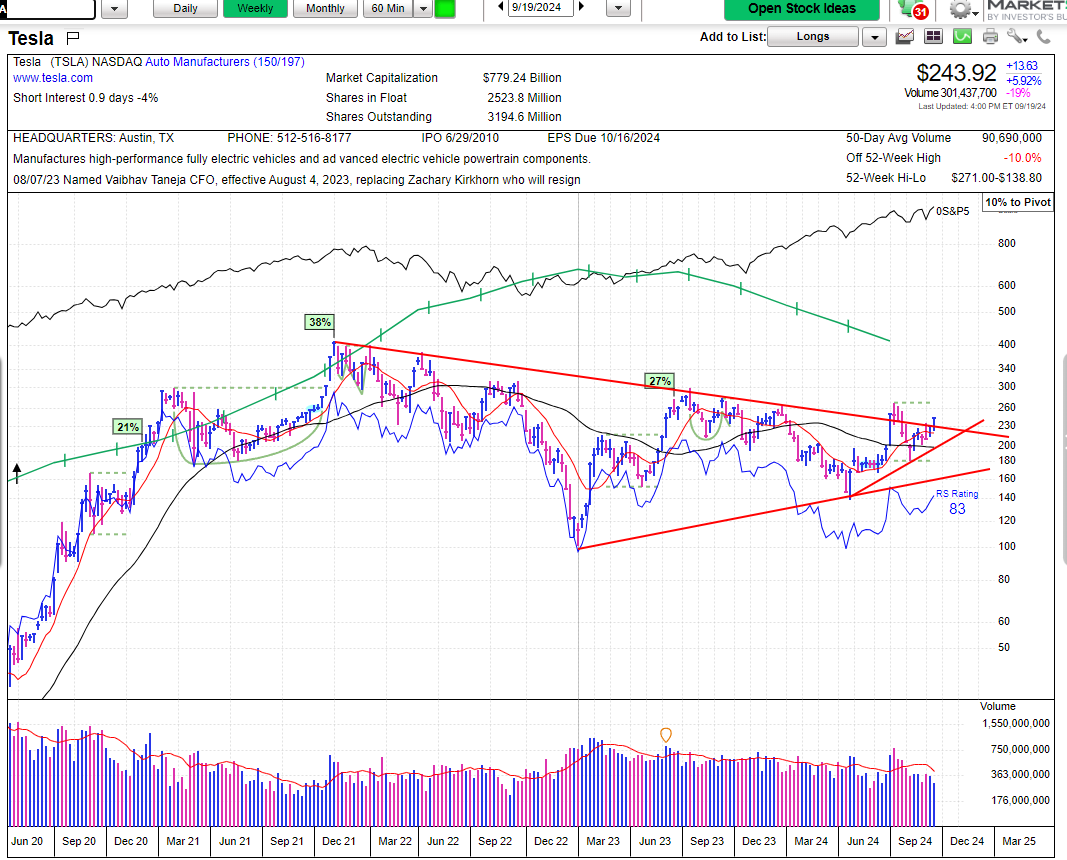Click the 21% gain label on chart
Screen dimensions: 1067x860
pyautogui.click(x=127, y=427)
